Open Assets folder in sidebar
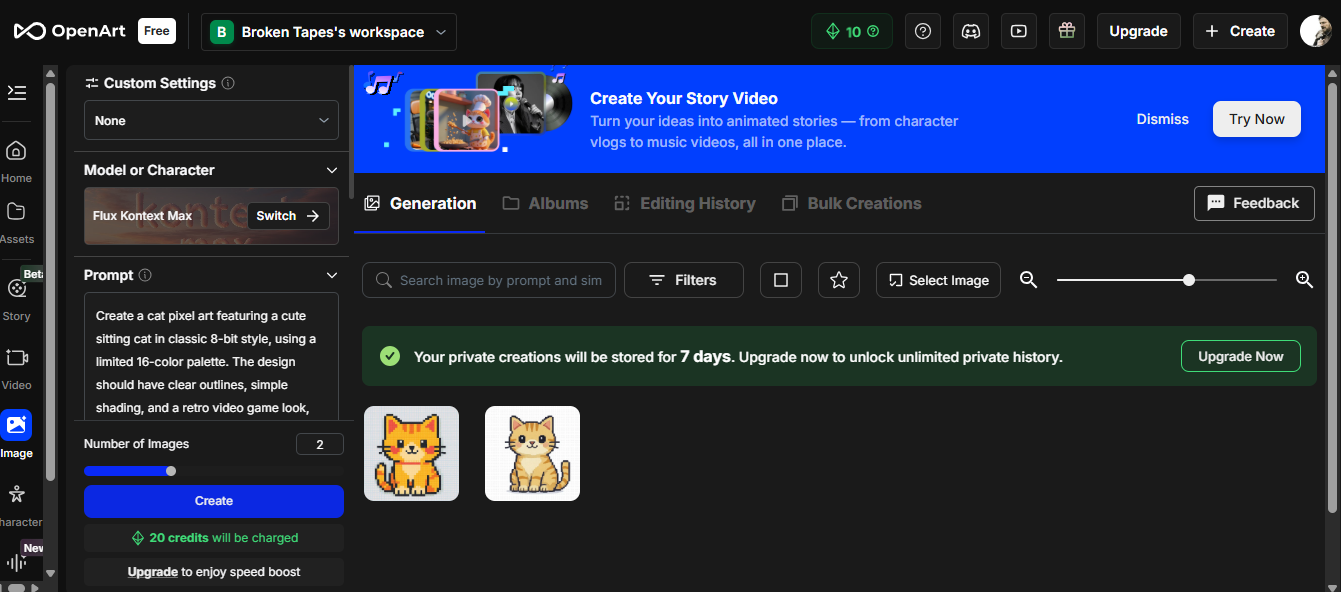This screenshot has height=592, width=1341. pos(16,223)
